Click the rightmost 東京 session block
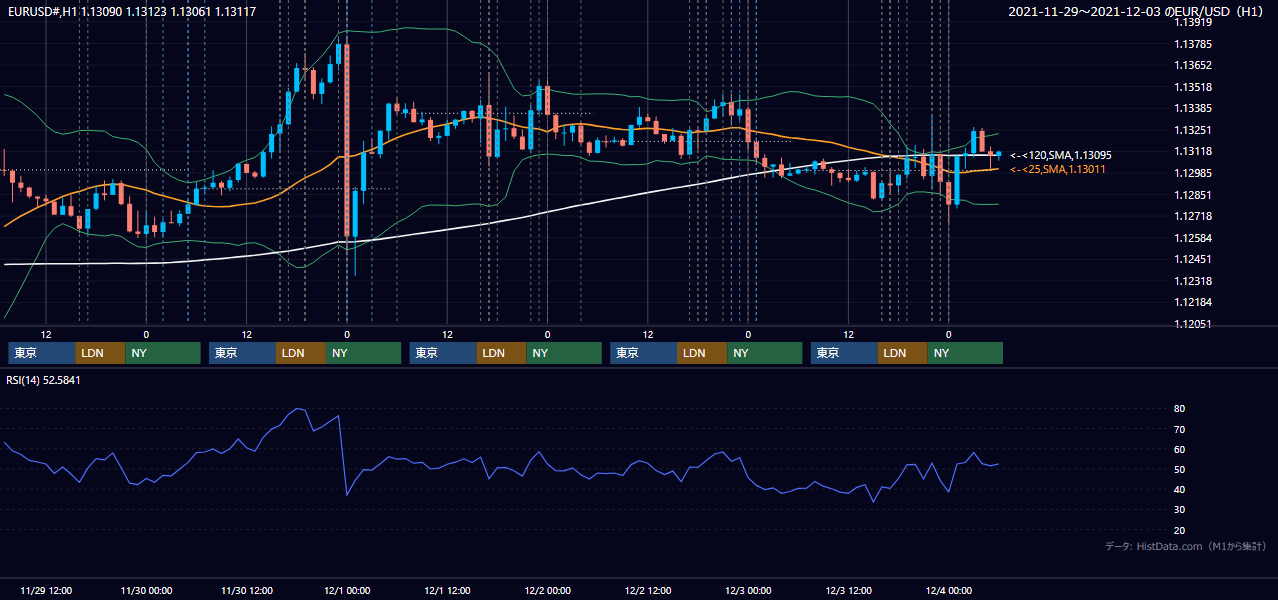Viewport: 1278px width, 600px height. [844, 353]
